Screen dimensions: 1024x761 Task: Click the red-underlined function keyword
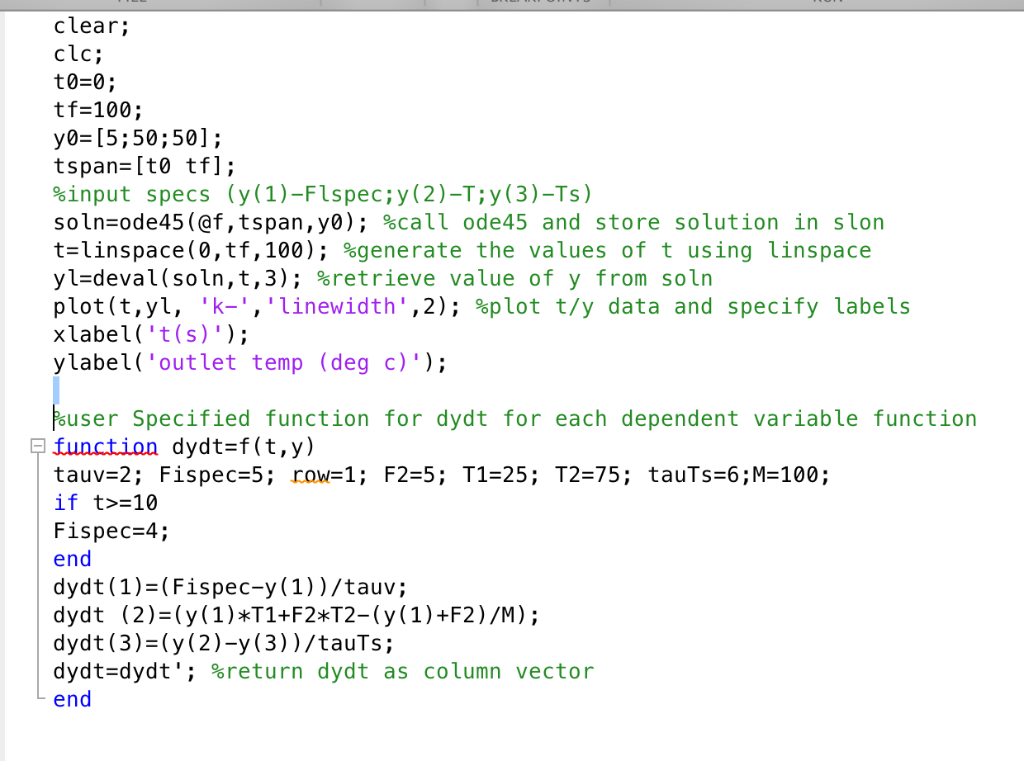(x=105, y=447)
